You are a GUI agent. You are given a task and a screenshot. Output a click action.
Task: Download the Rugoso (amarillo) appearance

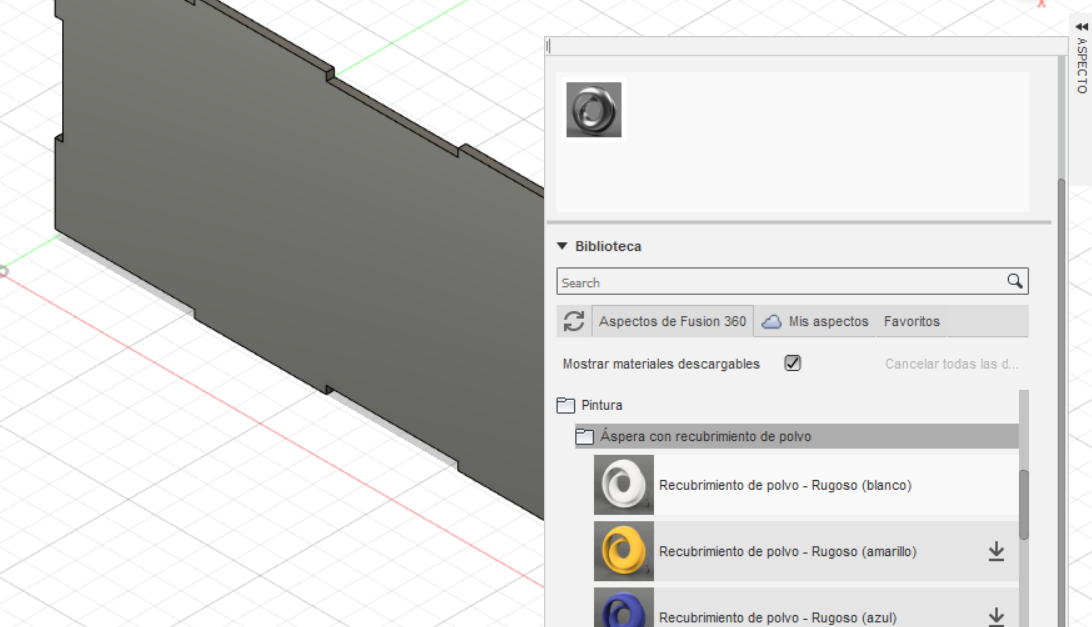[x=996, y=551]
